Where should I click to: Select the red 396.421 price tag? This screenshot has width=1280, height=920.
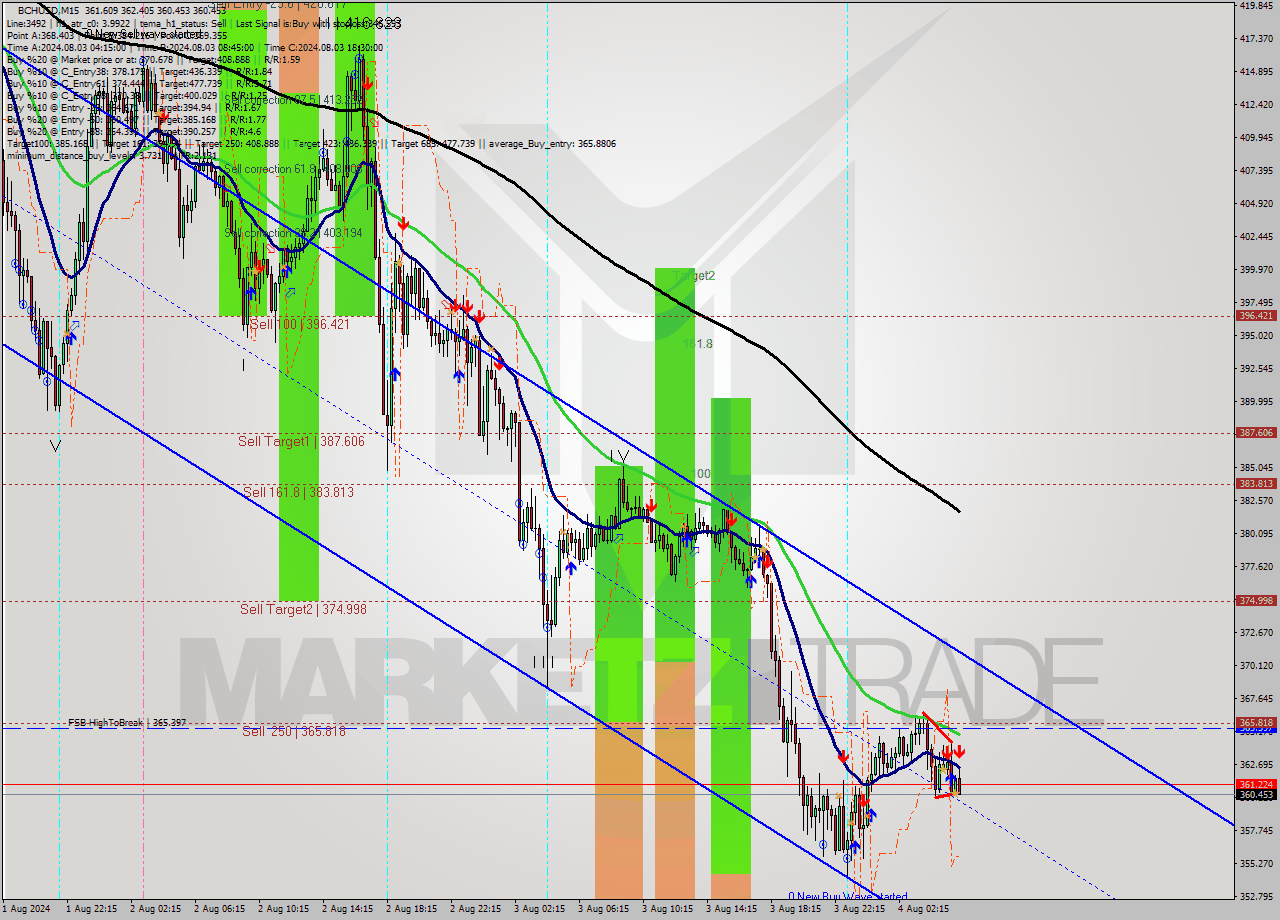coord(1256,316)
